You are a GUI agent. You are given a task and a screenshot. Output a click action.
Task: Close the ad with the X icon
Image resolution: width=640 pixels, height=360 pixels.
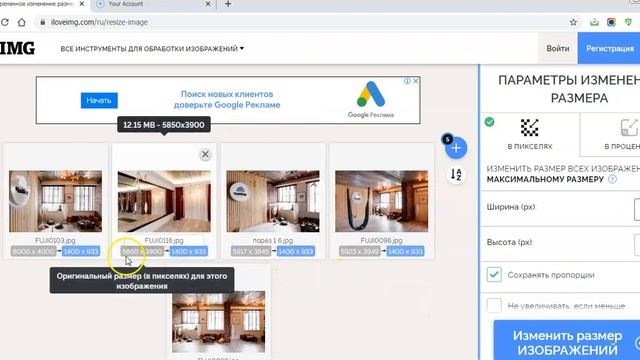click(x=416, y=81)
